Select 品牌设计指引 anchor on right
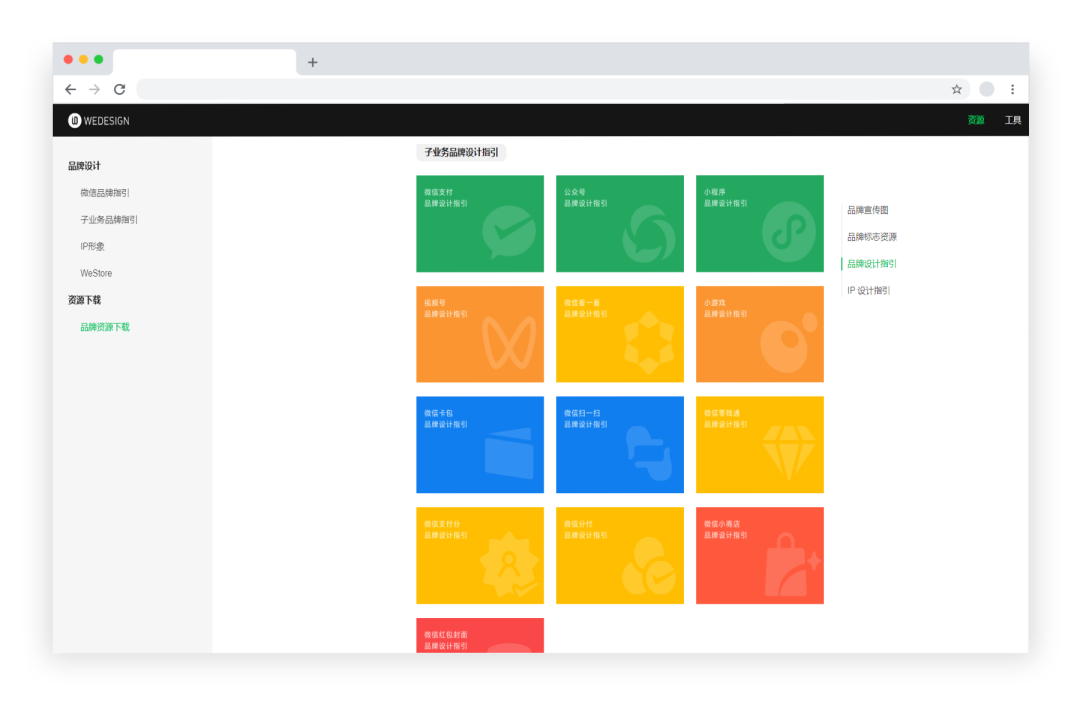The height and width of the screenshot is (720, 1080). pos(872,264)
